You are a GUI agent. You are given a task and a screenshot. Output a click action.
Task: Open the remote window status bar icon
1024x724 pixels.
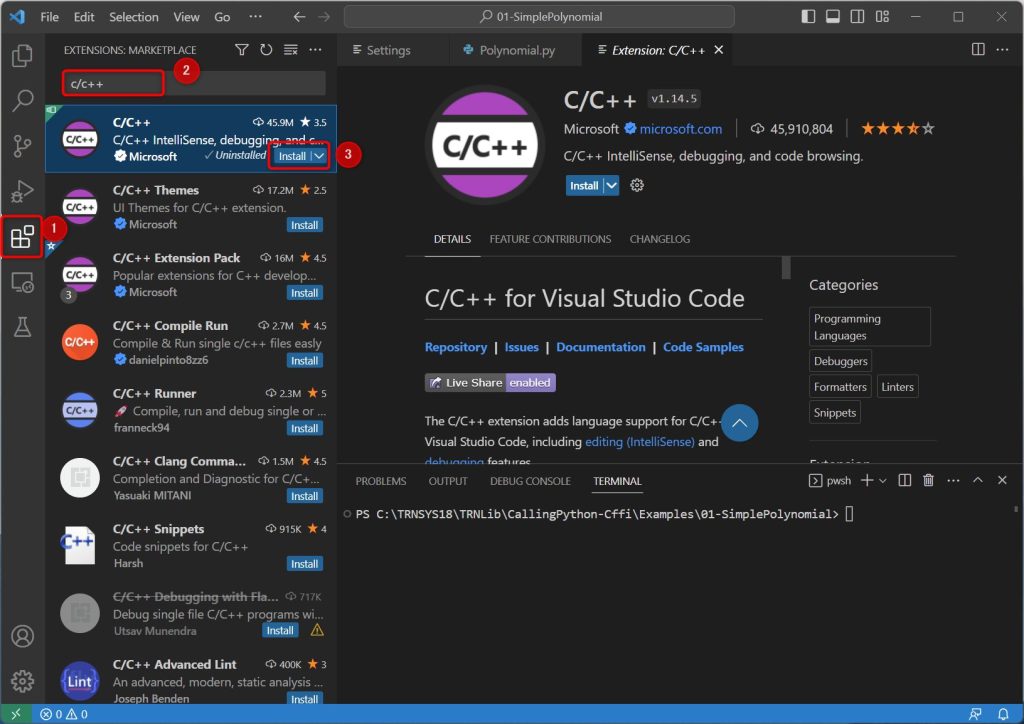[16, 714]
